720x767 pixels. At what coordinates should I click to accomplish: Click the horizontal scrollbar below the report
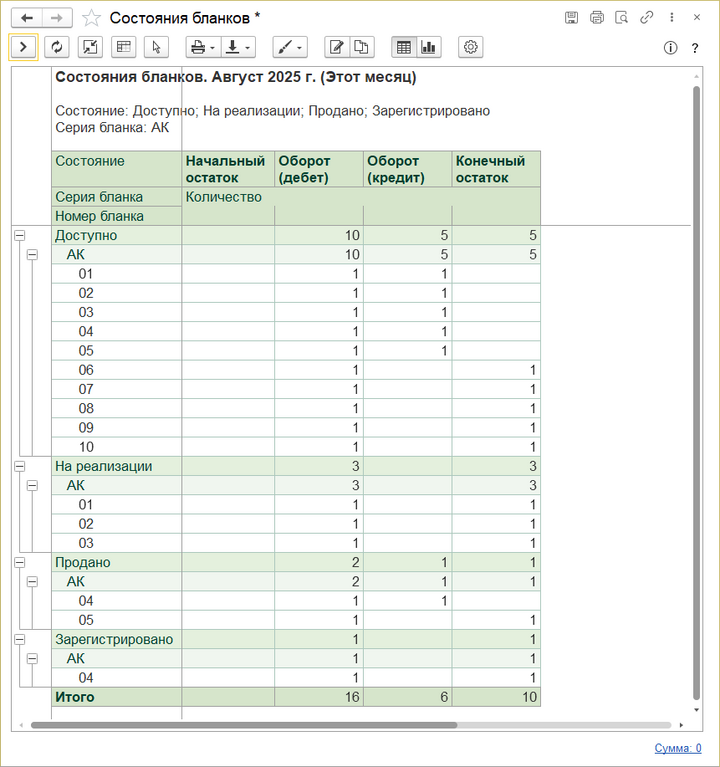[244, 725]
